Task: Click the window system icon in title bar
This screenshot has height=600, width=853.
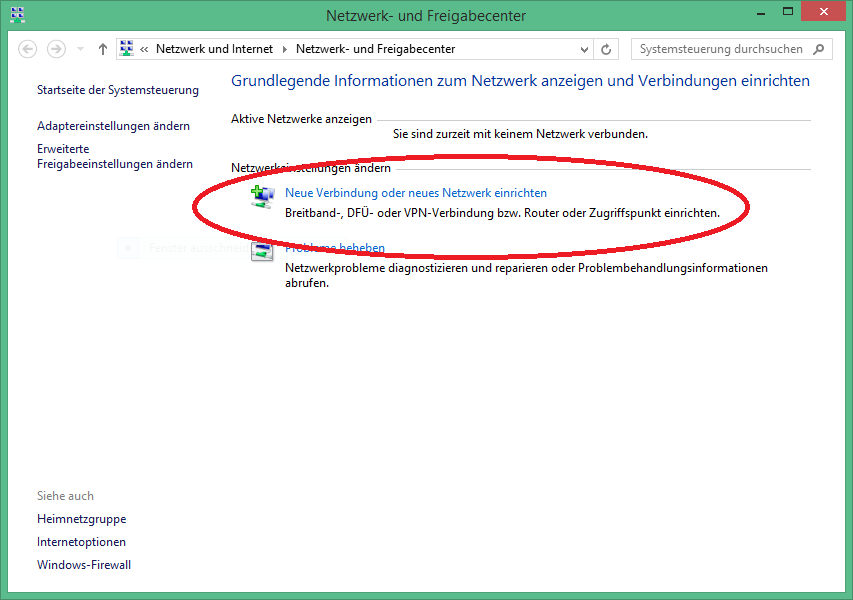Action: (x=17, y=14)
